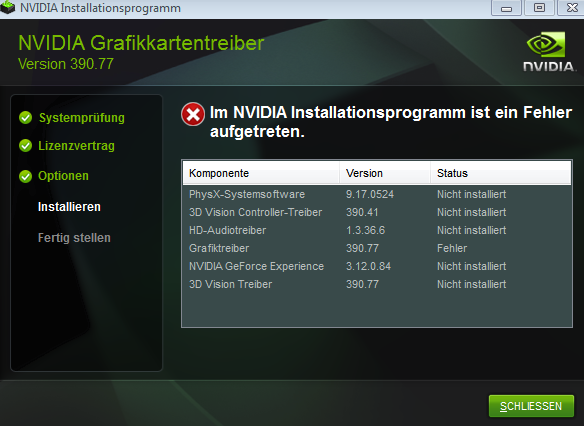Click the error message heading text
This screenshot has height=426, width=584.
pos(391,122)
